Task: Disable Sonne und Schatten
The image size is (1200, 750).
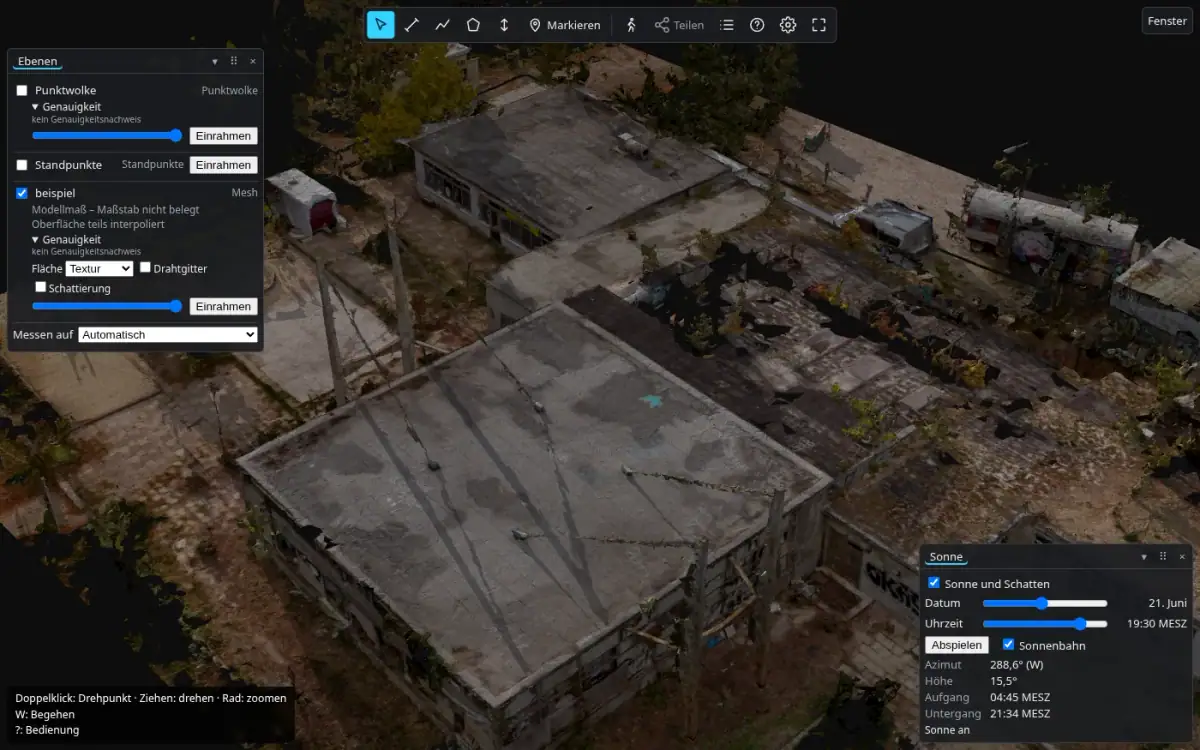Action: (934, 583)
